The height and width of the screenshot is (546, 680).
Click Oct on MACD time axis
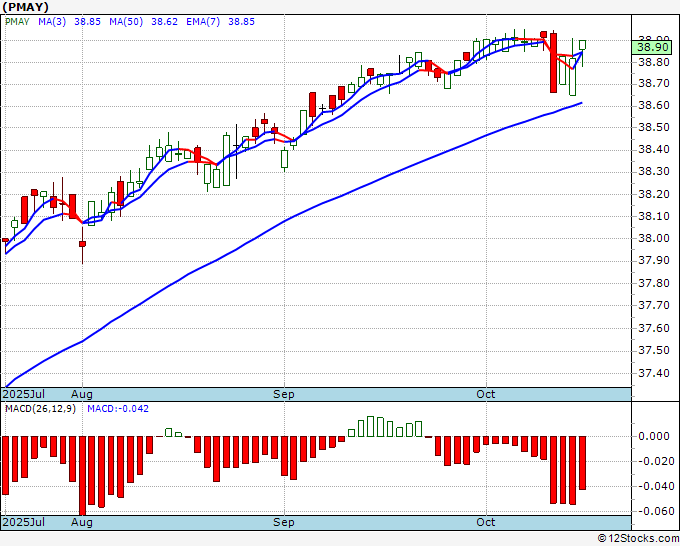pyautogui.click(x=485, y=522)
